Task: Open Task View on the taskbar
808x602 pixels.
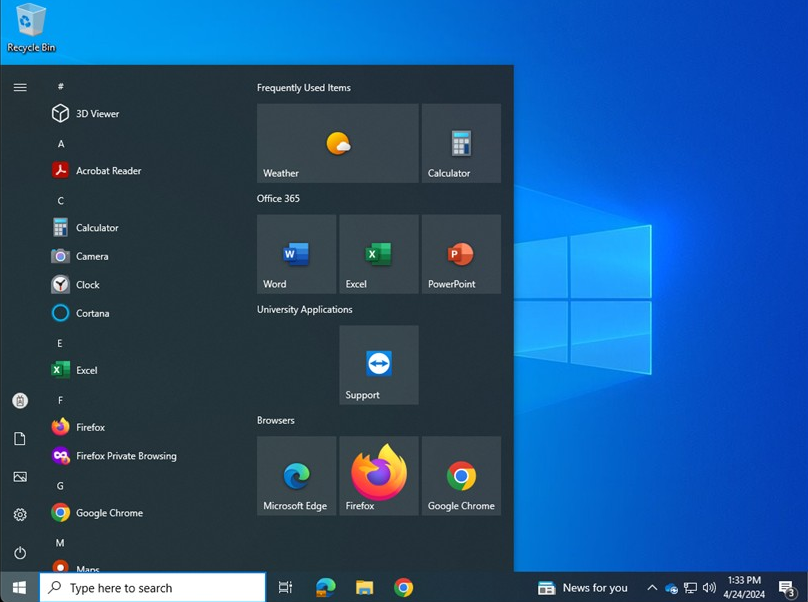Action: tap(285, 587)
